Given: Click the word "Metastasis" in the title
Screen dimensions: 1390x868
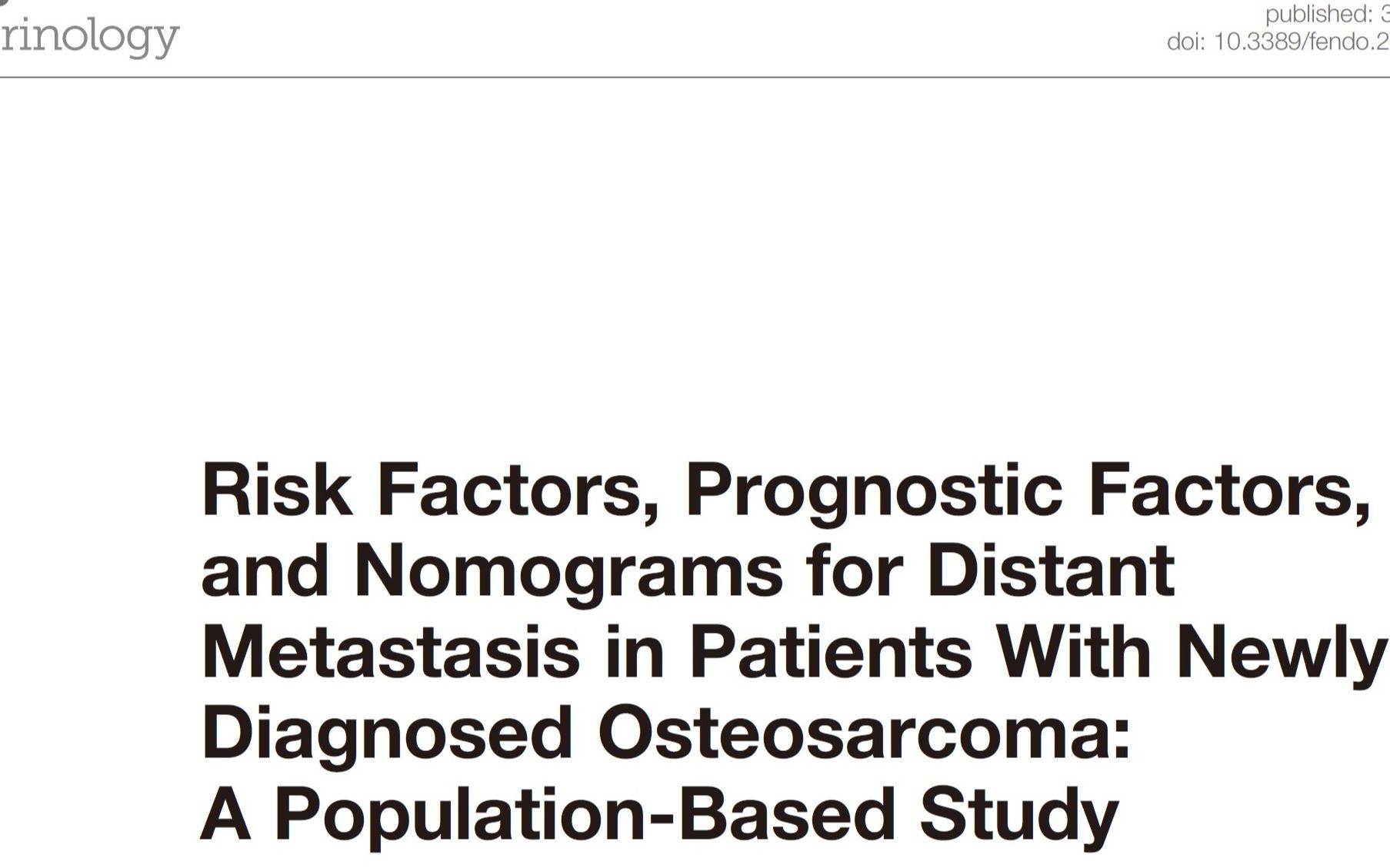Looking at the screenshot, I should click(x=390, y=653).
